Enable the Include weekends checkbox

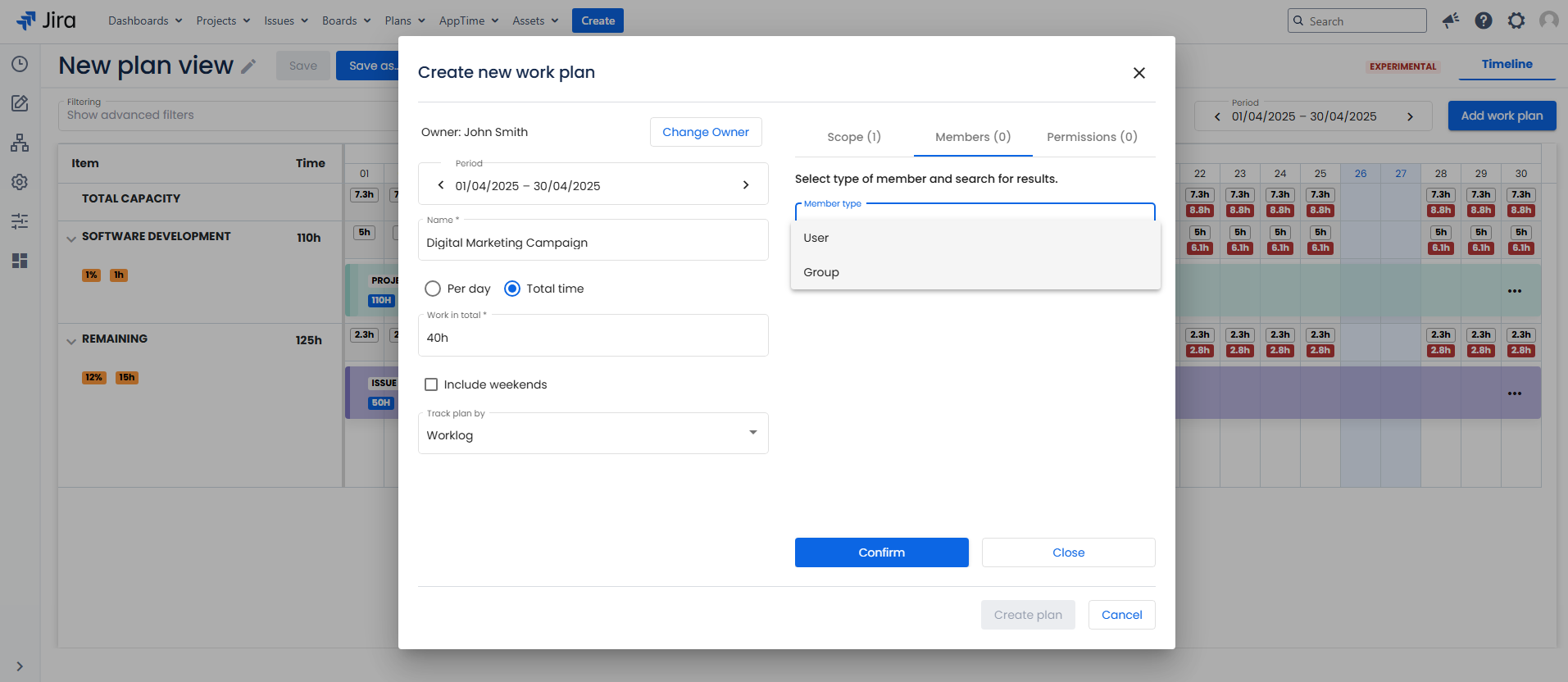[x=431, y=384]
